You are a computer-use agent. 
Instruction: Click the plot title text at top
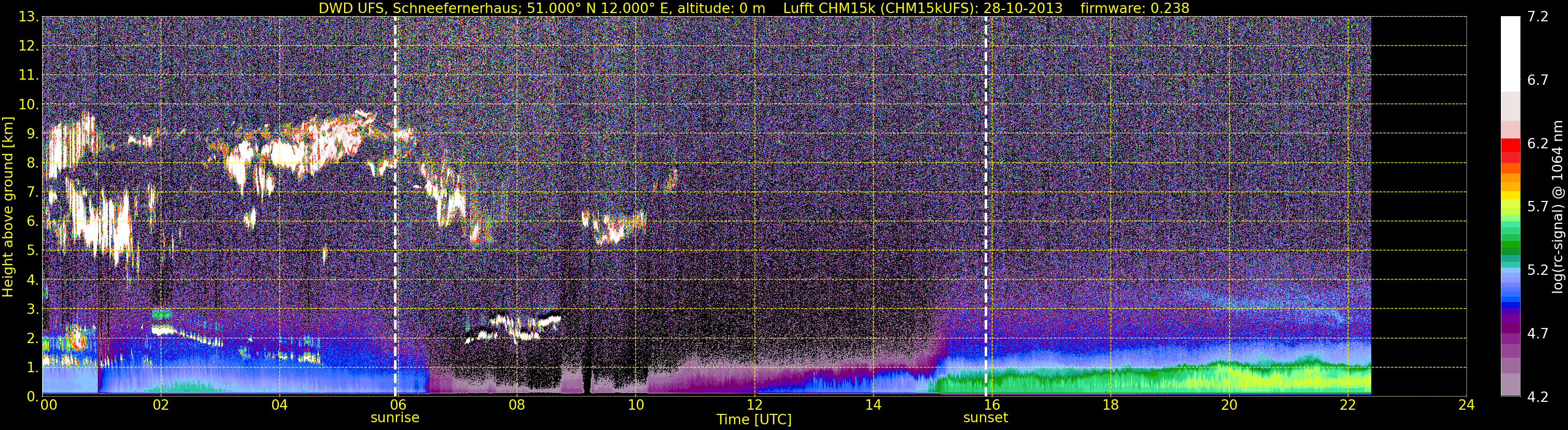pos(754,8)
